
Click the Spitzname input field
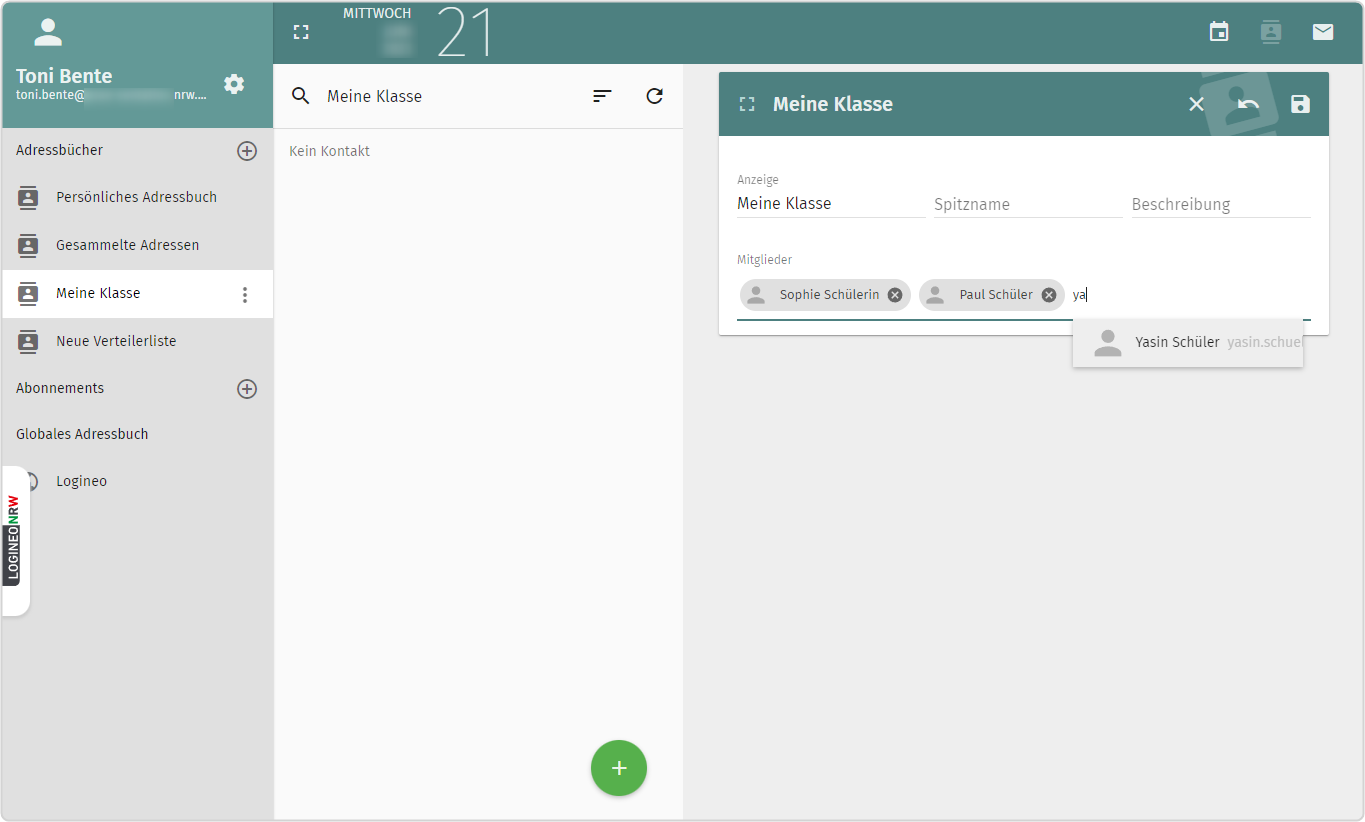(1028, 204)
